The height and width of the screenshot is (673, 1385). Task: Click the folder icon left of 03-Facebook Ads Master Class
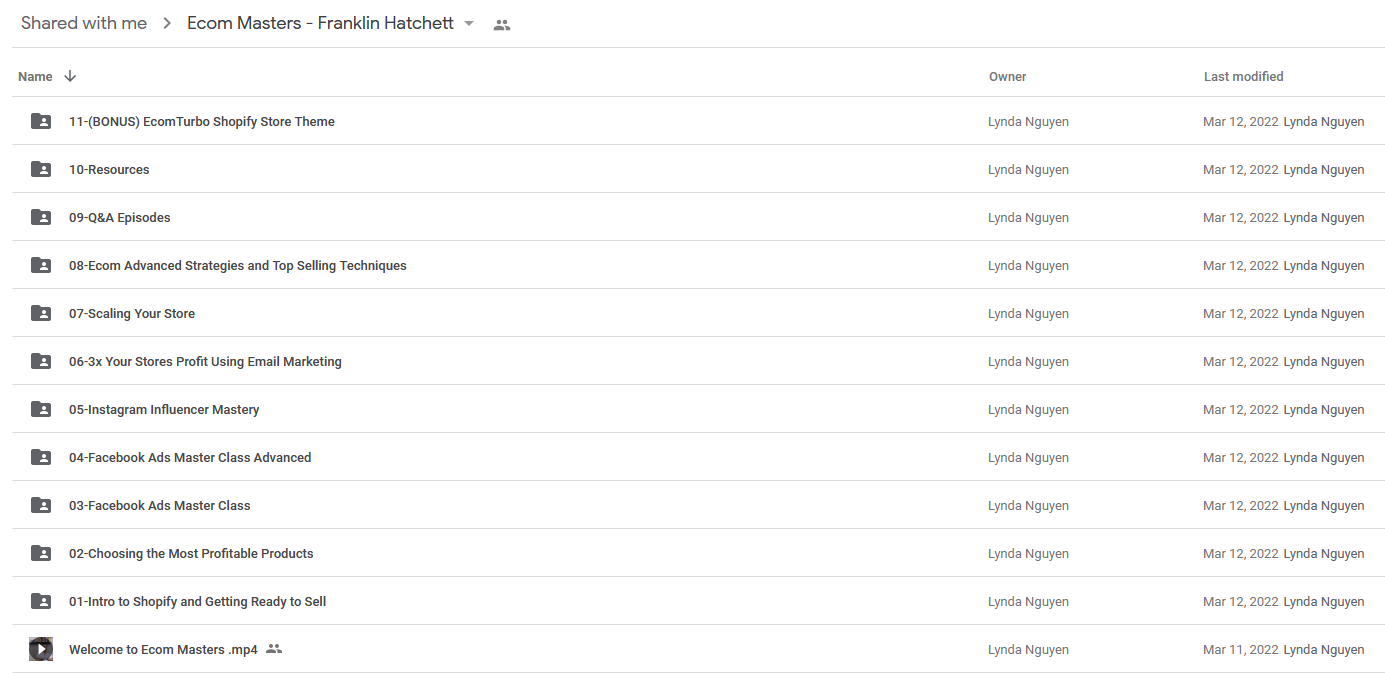coord(41,505)
